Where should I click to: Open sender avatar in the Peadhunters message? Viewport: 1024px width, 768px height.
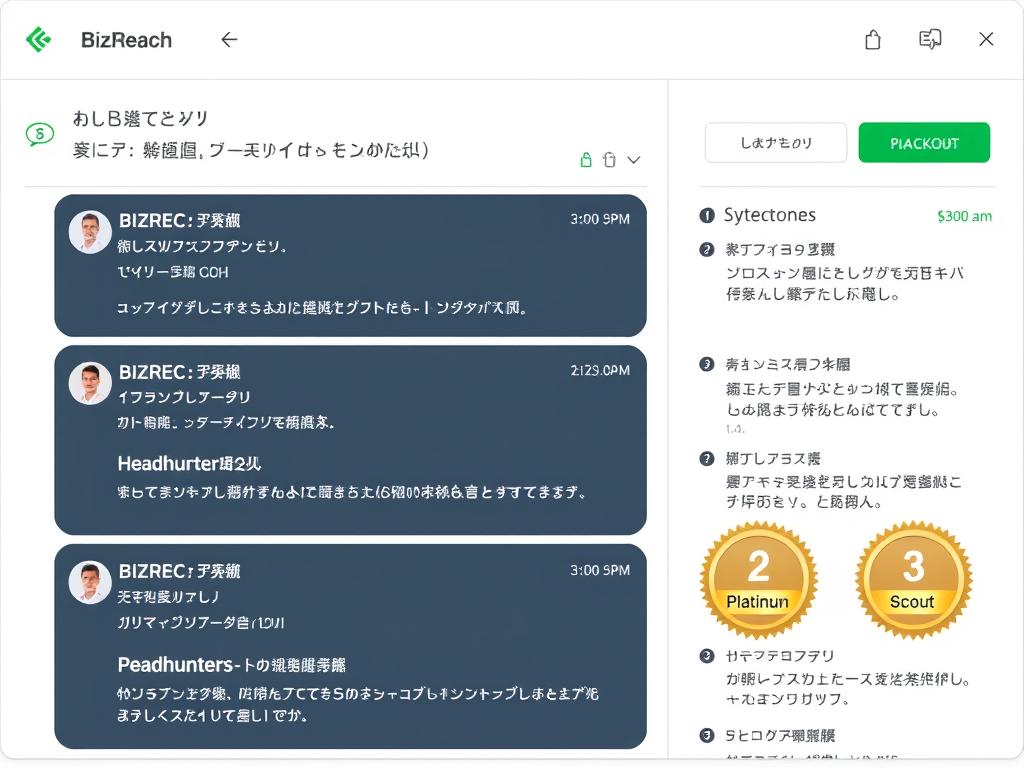pyautogui.click(x=90, y=582)
